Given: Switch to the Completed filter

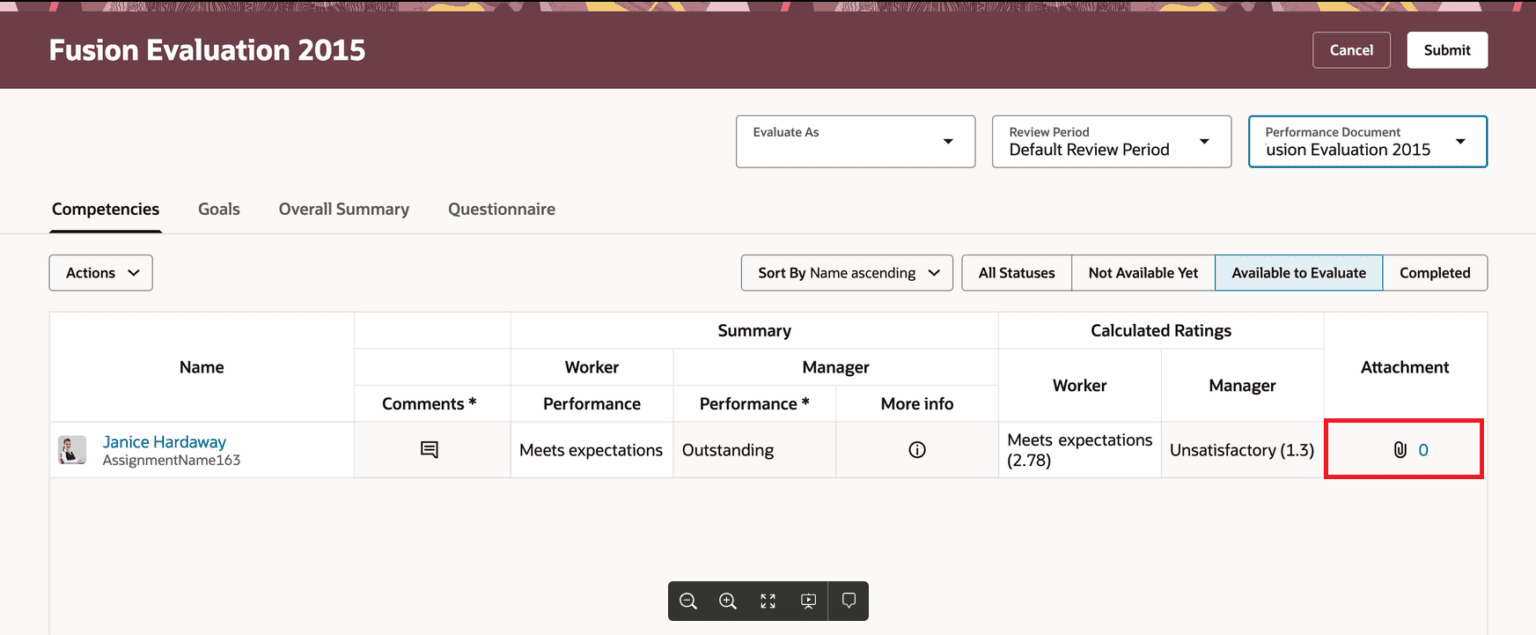Looking at the screenshot, I should click(1435, 272).
